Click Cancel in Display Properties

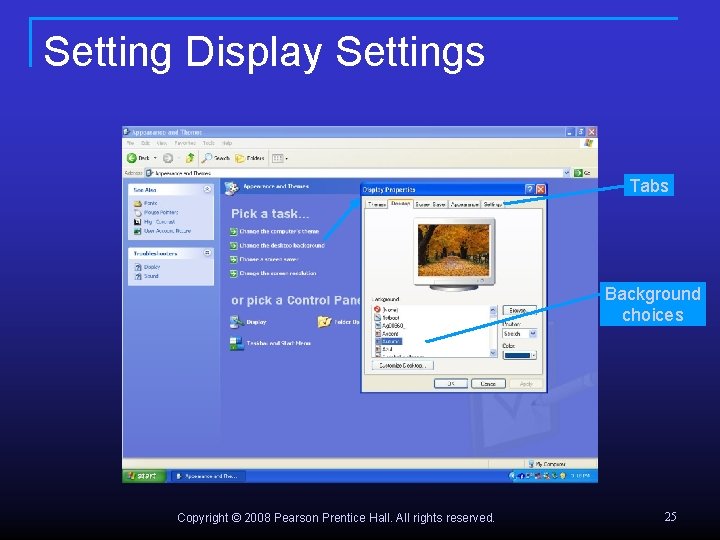pos(488,383)
